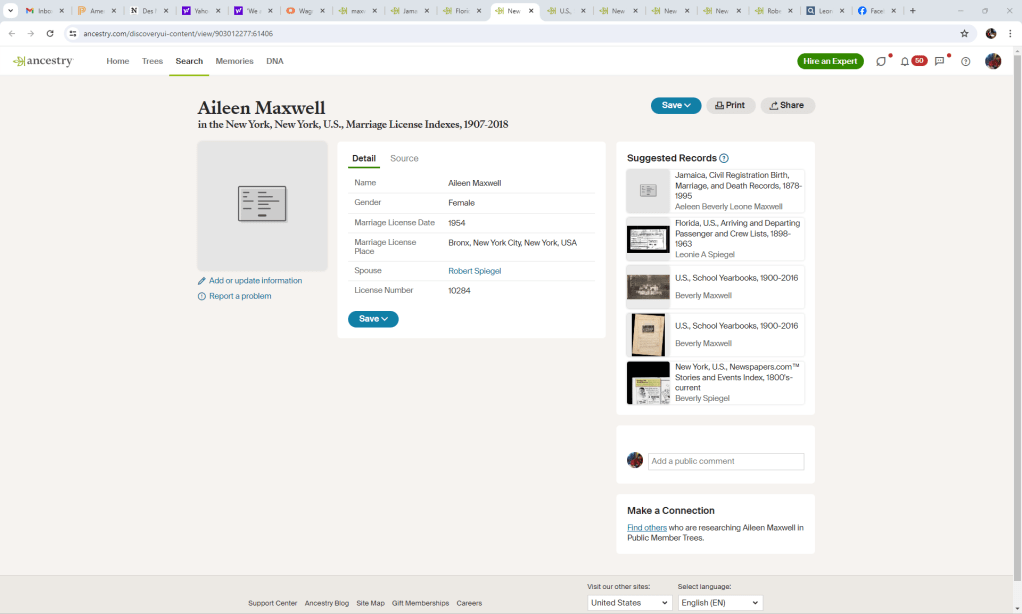This screenshot has width=1022, height=614.
Task: Expand the top Save dropdown button
Action: point(676,105)
